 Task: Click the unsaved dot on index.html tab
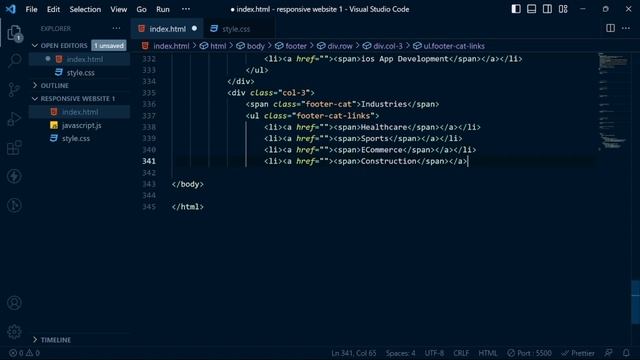(x=194, y=28)
